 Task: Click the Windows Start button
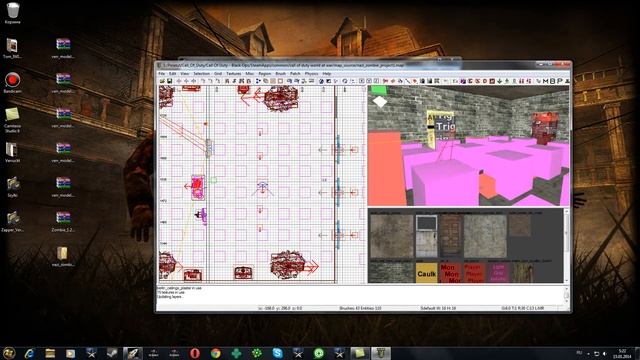pyautogui.click(x=9, y=353)
